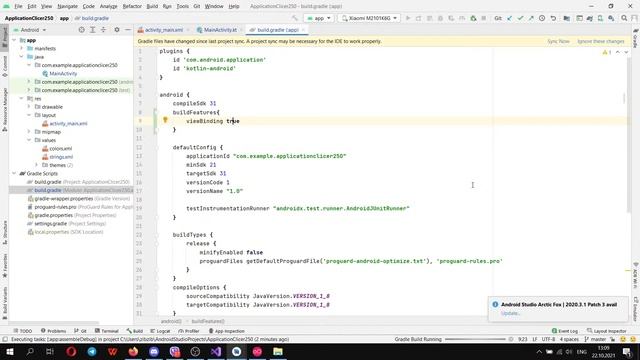The width and height of the screenshot is (640, 360).
Task: Click the Update link in notification
Action: [511, 313]
